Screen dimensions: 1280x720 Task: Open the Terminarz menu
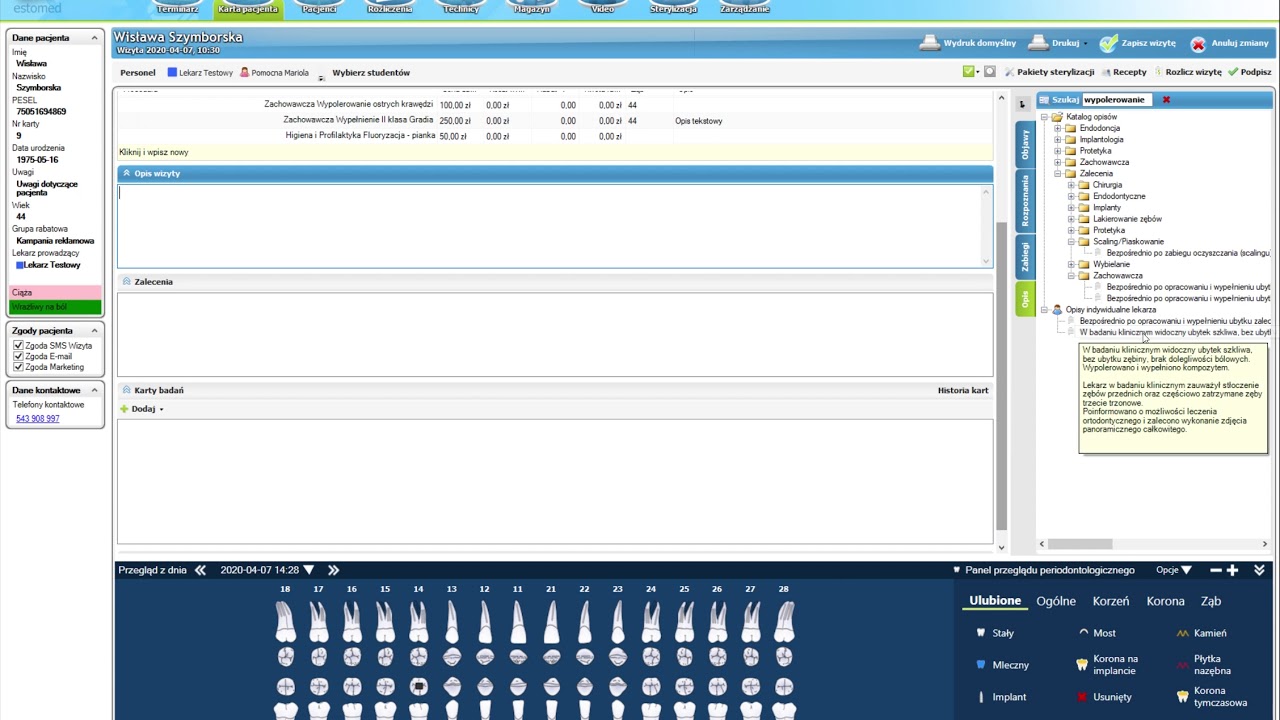(177, 9)
